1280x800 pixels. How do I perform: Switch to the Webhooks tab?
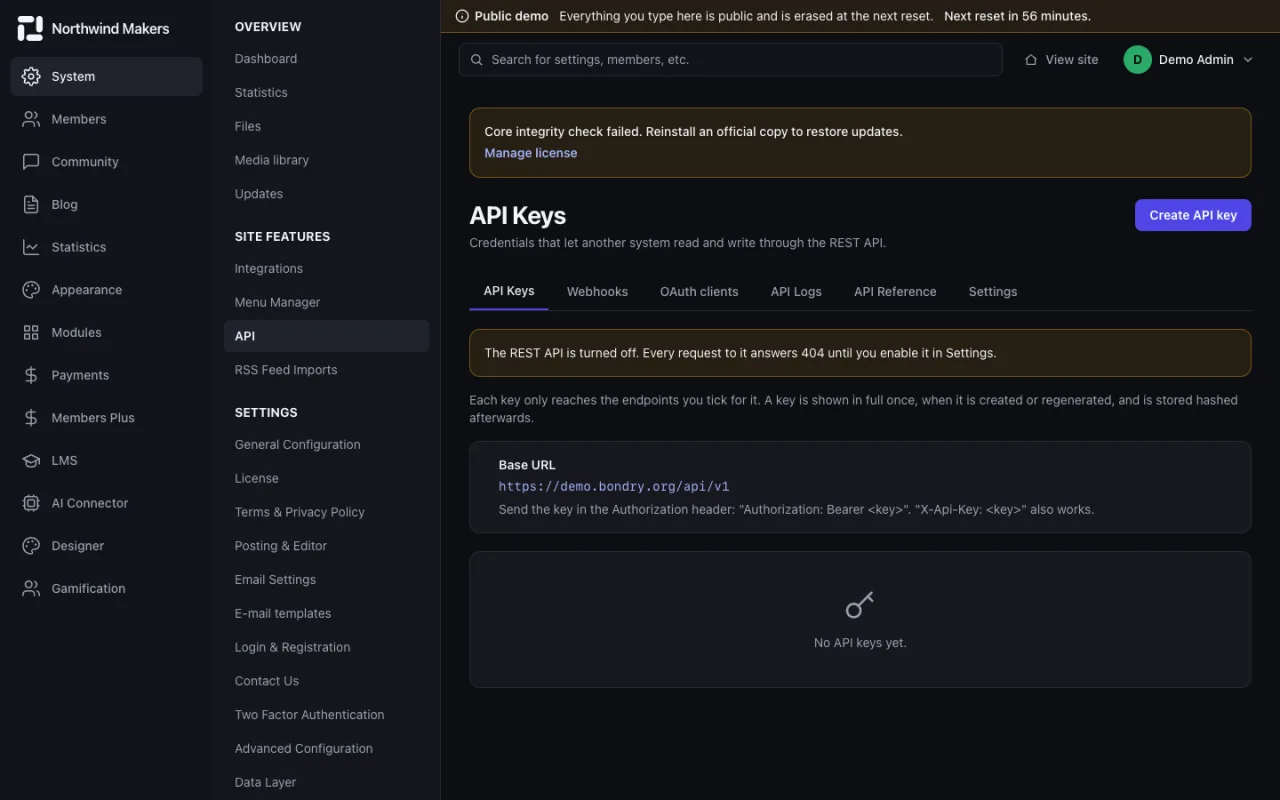(x=597, y=292)
